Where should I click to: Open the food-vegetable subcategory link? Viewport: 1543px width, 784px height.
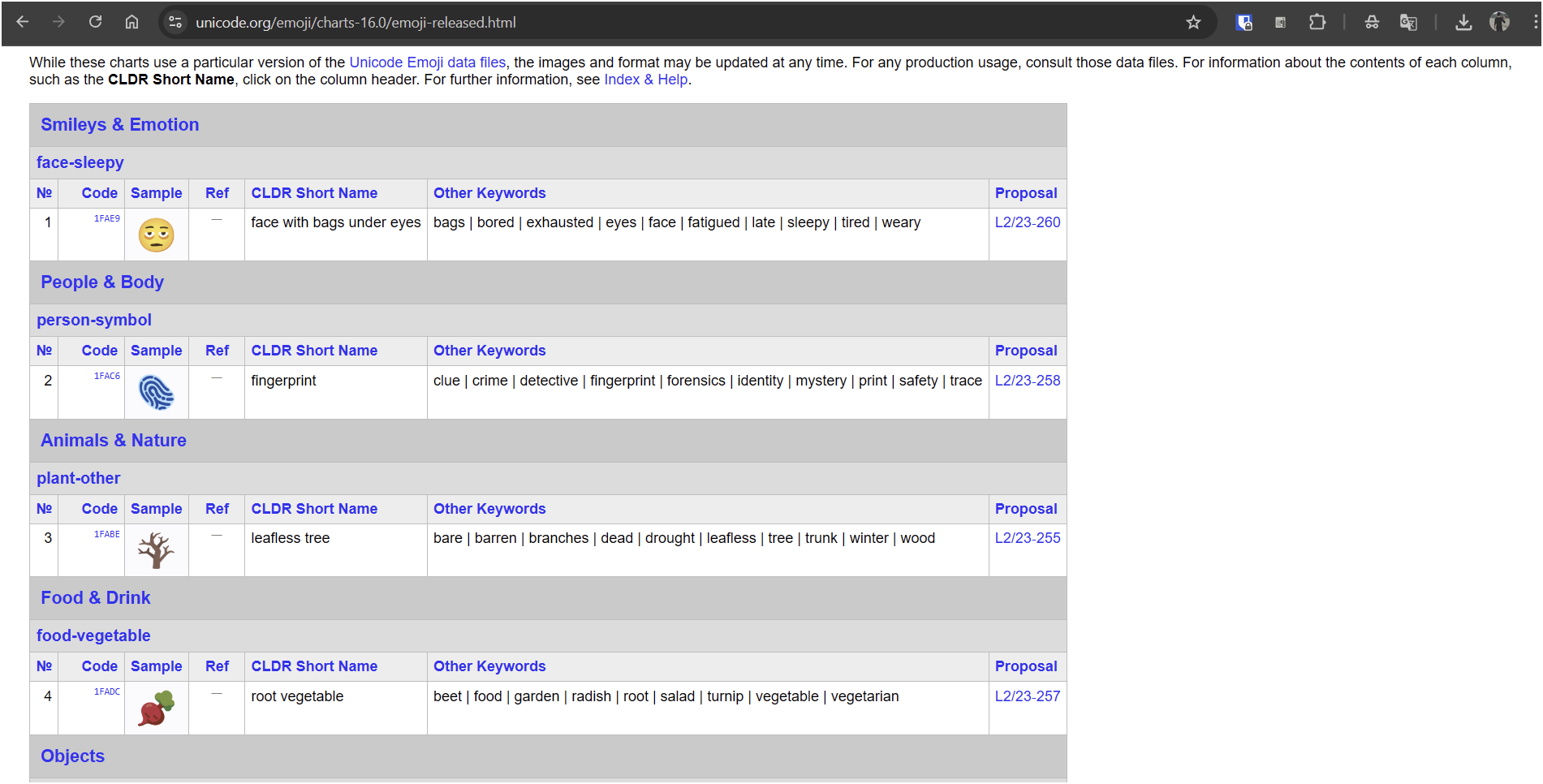click(x=93, y=635)
